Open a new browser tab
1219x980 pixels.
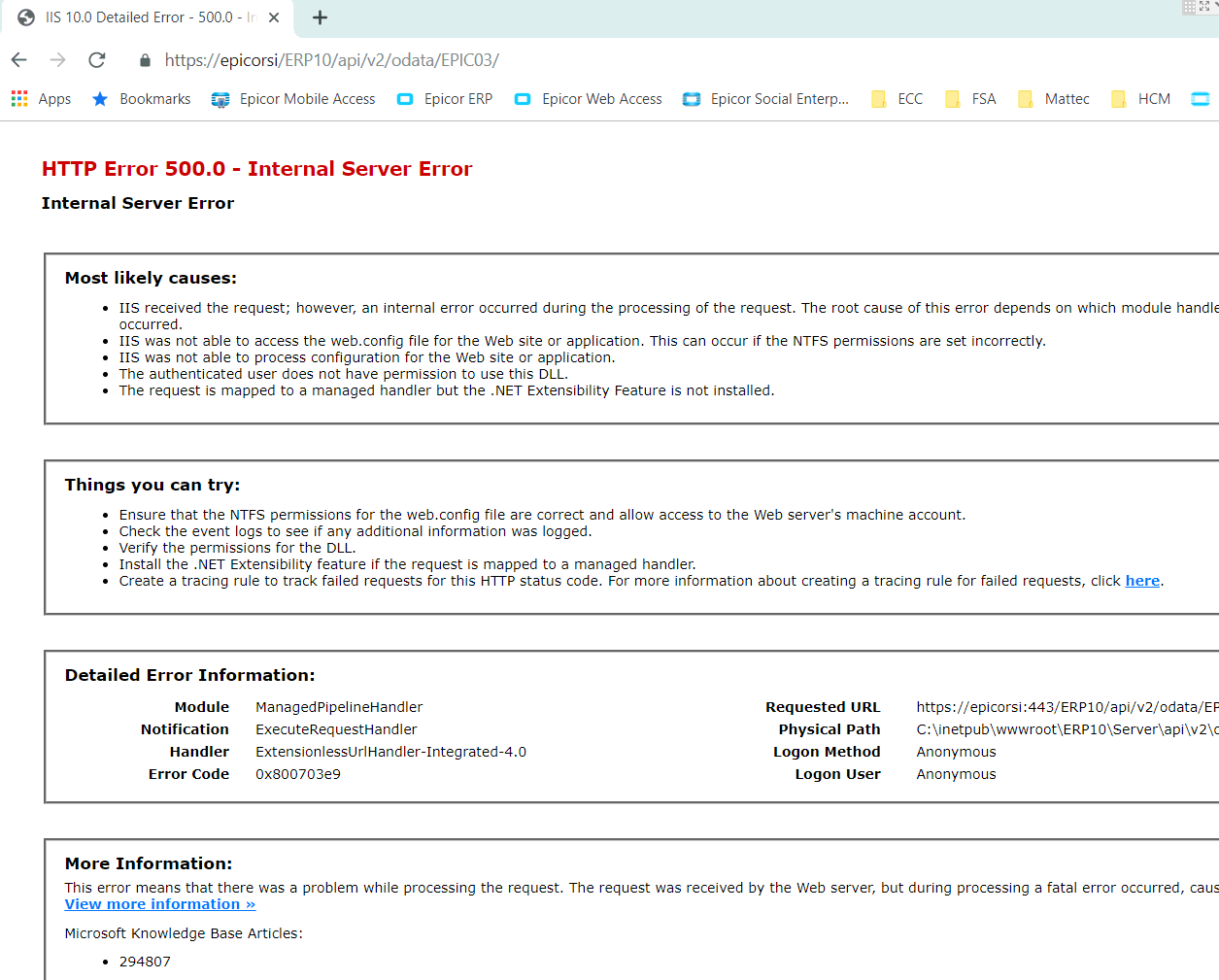[320, 17]
